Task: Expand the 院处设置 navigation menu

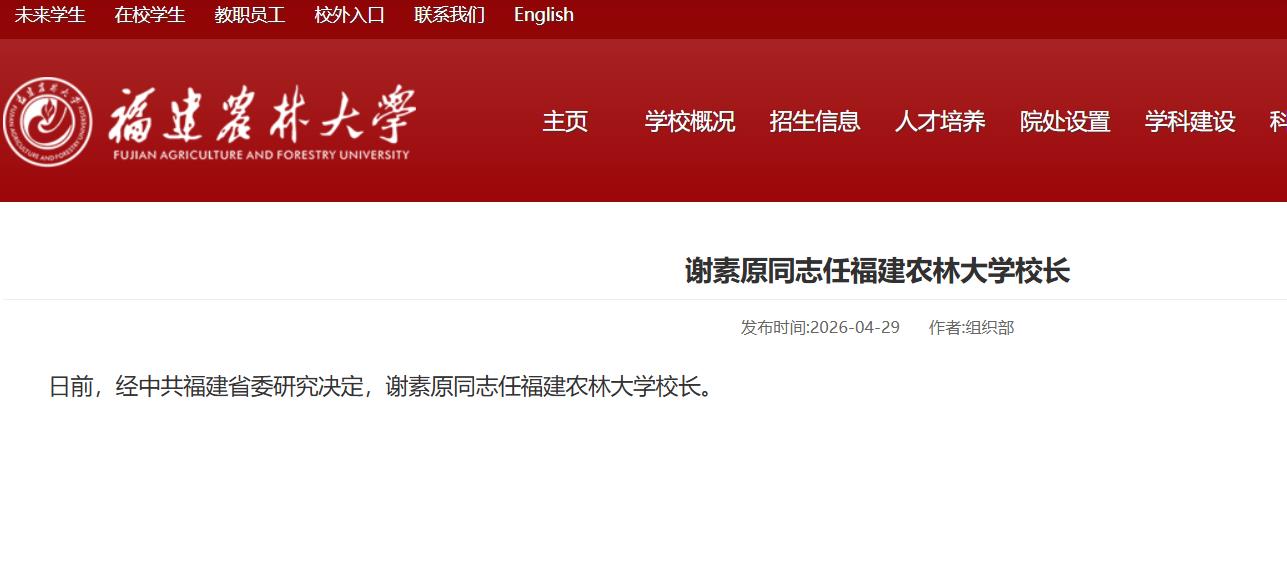Action: [1065, 122]
